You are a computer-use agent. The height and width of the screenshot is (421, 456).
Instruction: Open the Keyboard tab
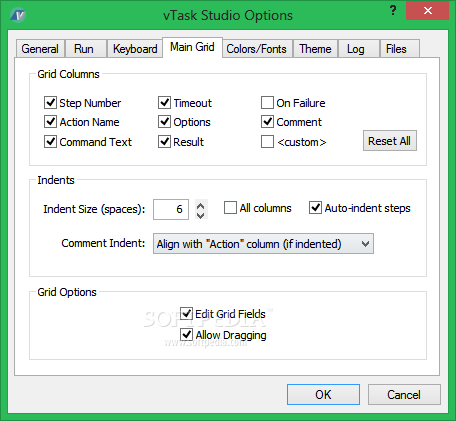(135, 49)
